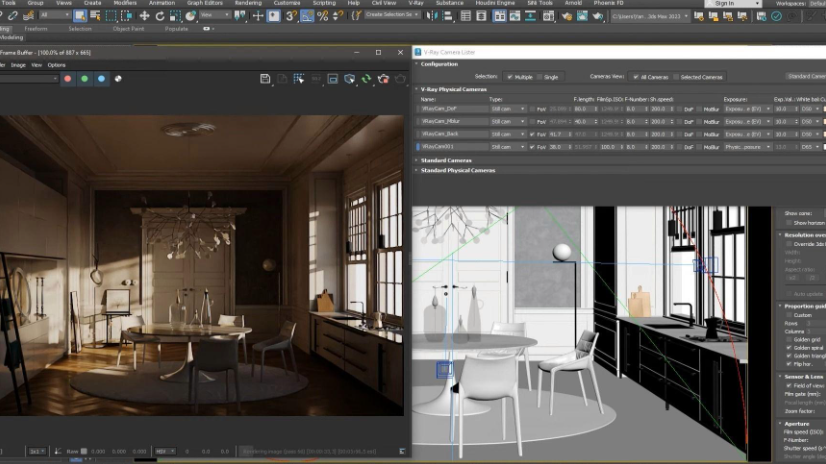The image size is (826, 464).
Task: Open Exposure dropdown for VRayCam_Back
Action: pos(748,134)
